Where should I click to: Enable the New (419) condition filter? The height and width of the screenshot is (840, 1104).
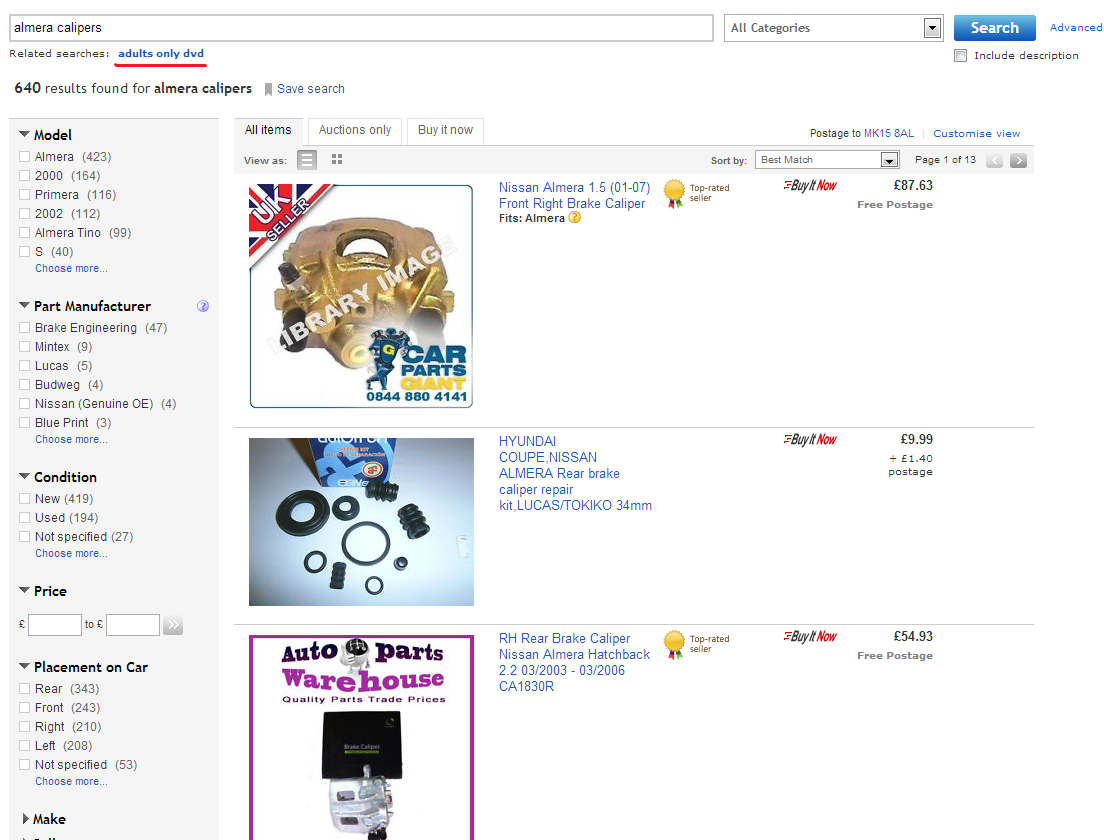(25, 499)
